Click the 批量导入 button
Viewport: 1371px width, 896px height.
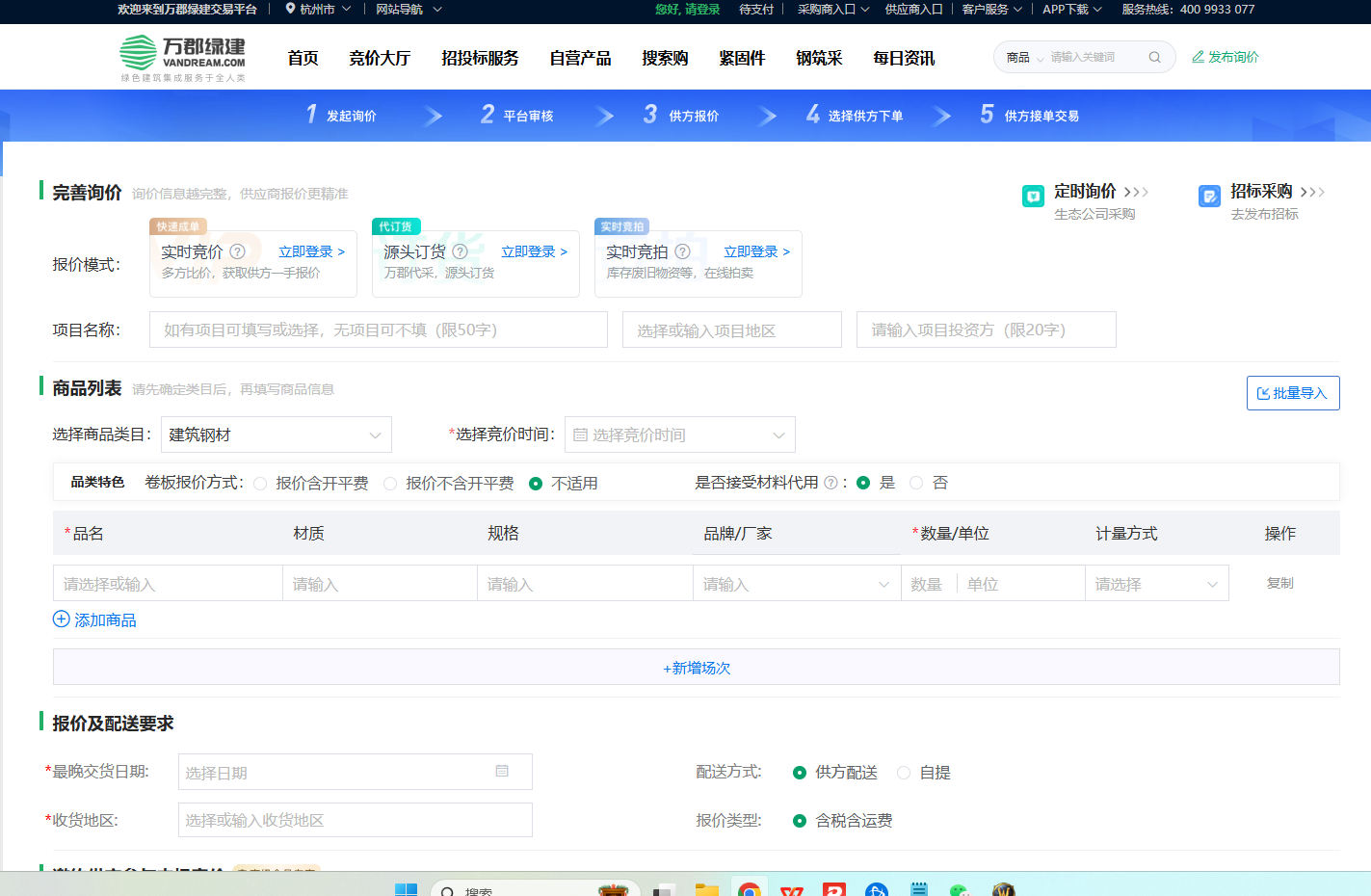pos(1292,393)
